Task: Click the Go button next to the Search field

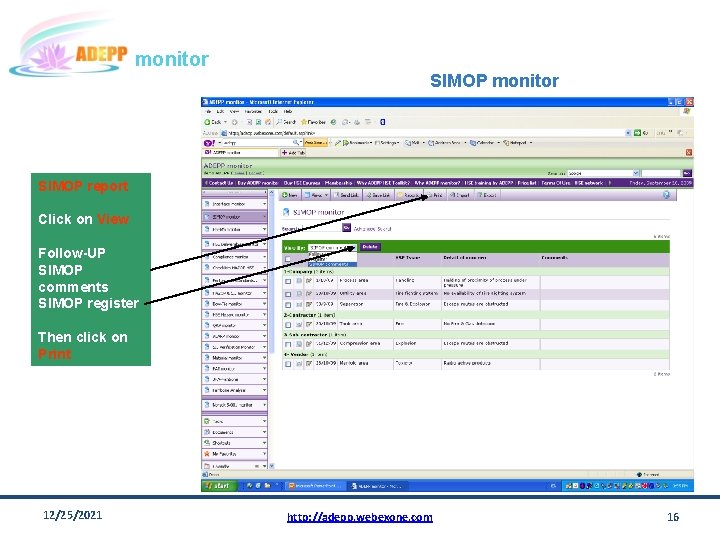Action: (346, 228)
